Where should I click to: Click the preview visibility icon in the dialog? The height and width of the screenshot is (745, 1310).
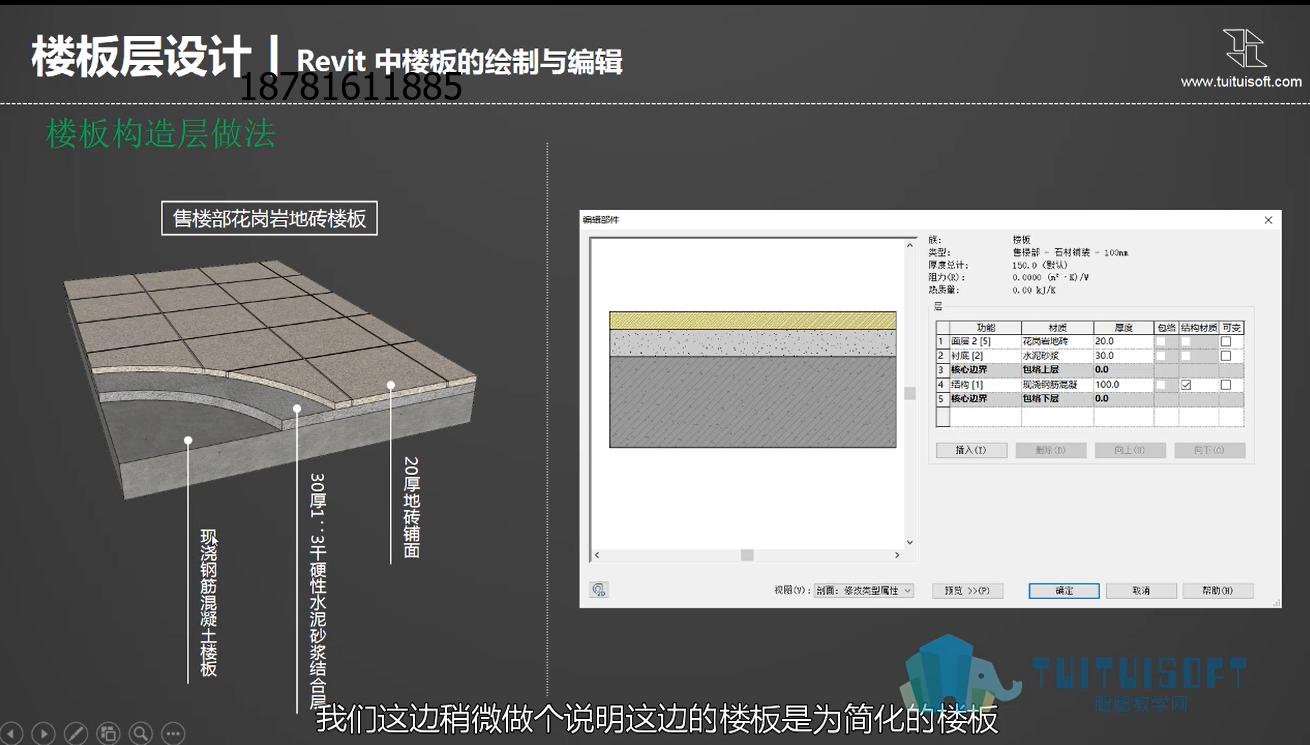point(599,590)
